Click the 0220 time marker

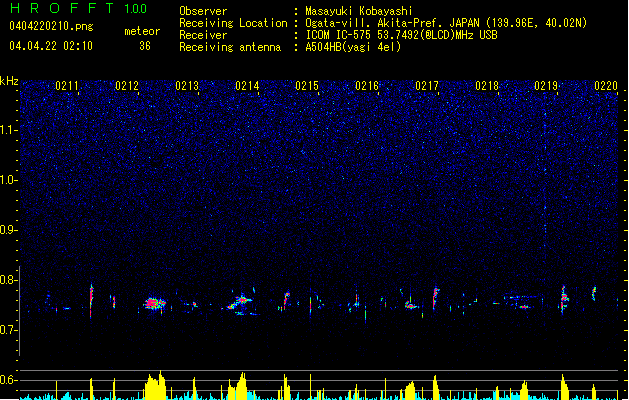(606, 86)
